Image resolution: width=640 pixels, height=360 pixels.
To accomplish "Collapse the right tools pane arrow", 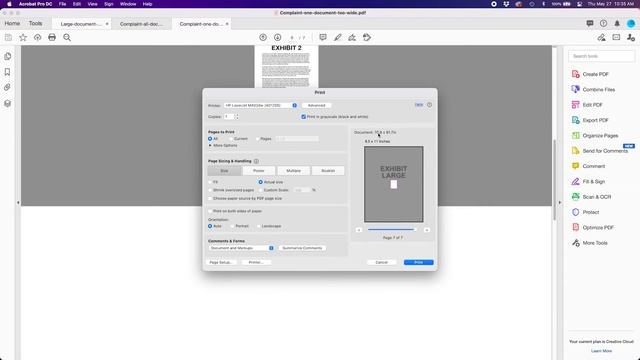I will click(560, 202).
